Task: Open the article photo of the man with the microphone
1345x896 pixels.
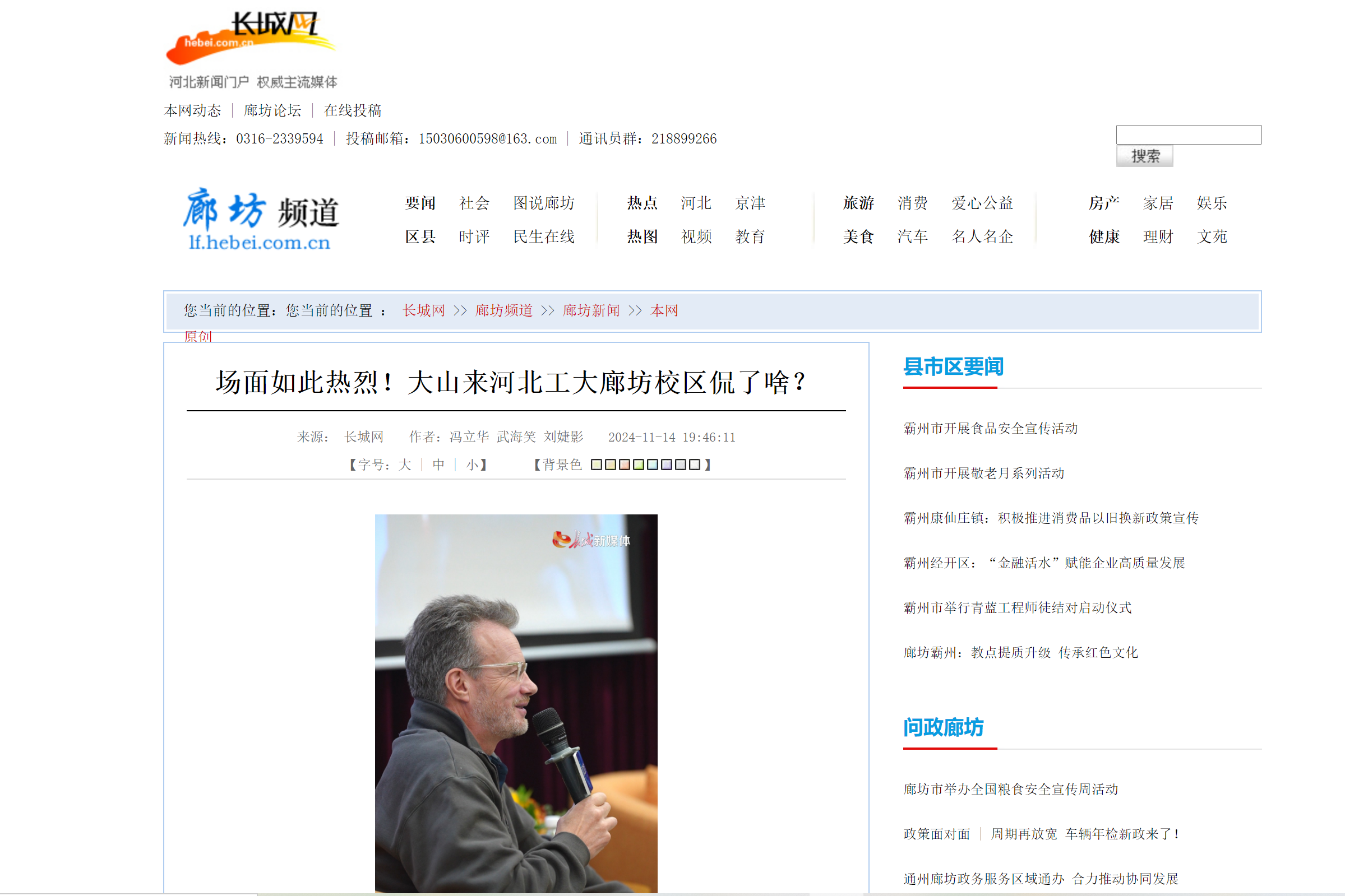Action: click(516, 703)
